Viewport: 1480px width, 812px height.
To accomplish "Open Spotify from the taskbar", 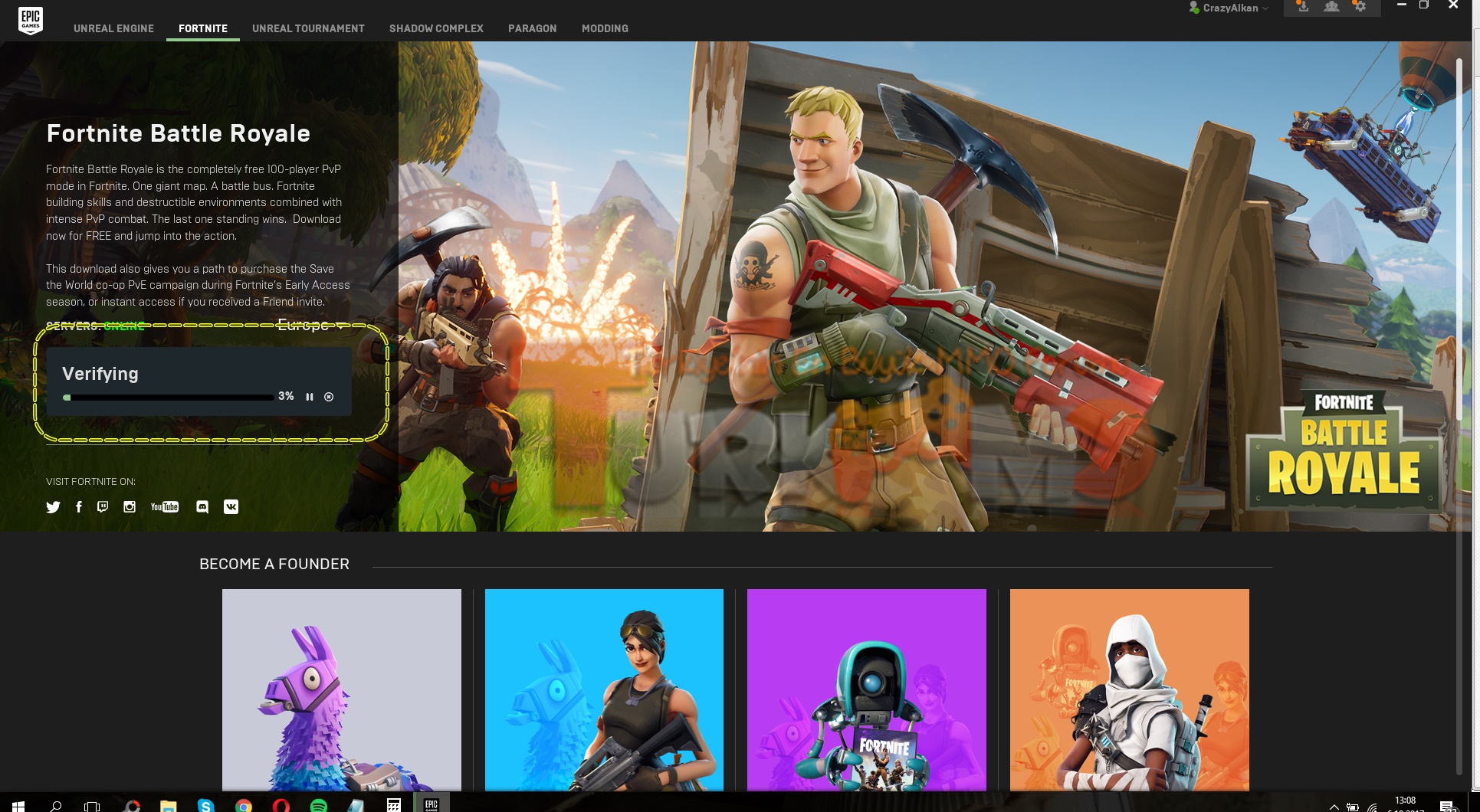I will 319,805.
